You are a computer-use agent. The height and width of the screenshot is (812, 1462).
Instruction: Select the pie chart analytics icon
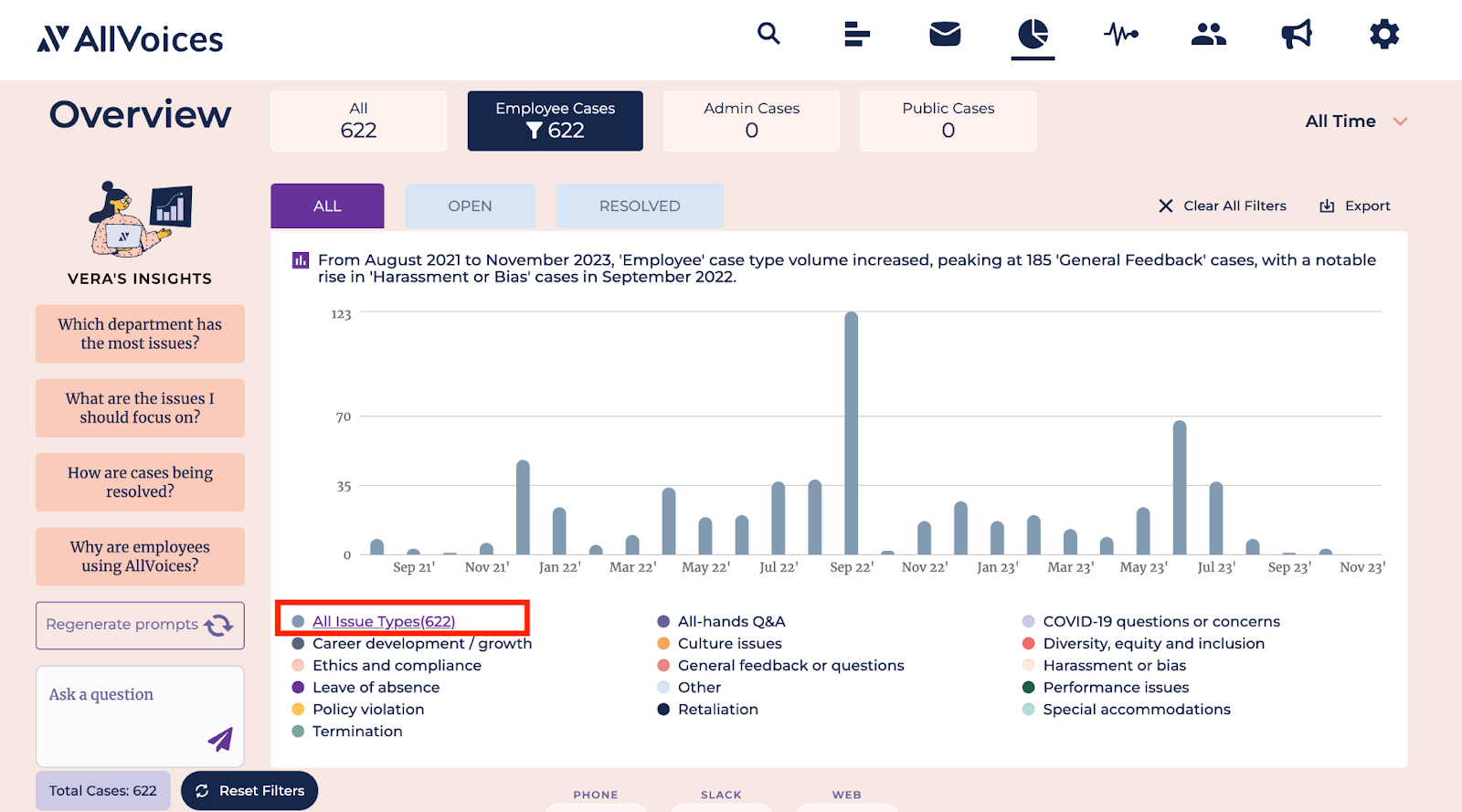click(x=1033, y=35)
